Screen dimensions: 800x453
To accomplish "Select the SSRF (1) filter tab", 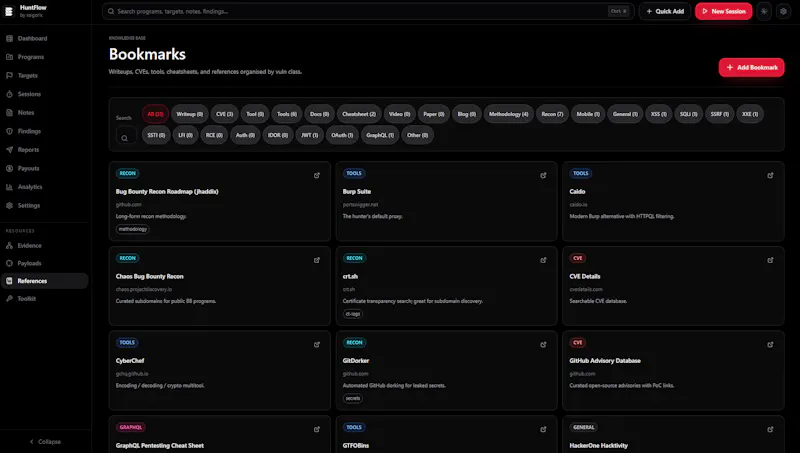I will 719,114.
